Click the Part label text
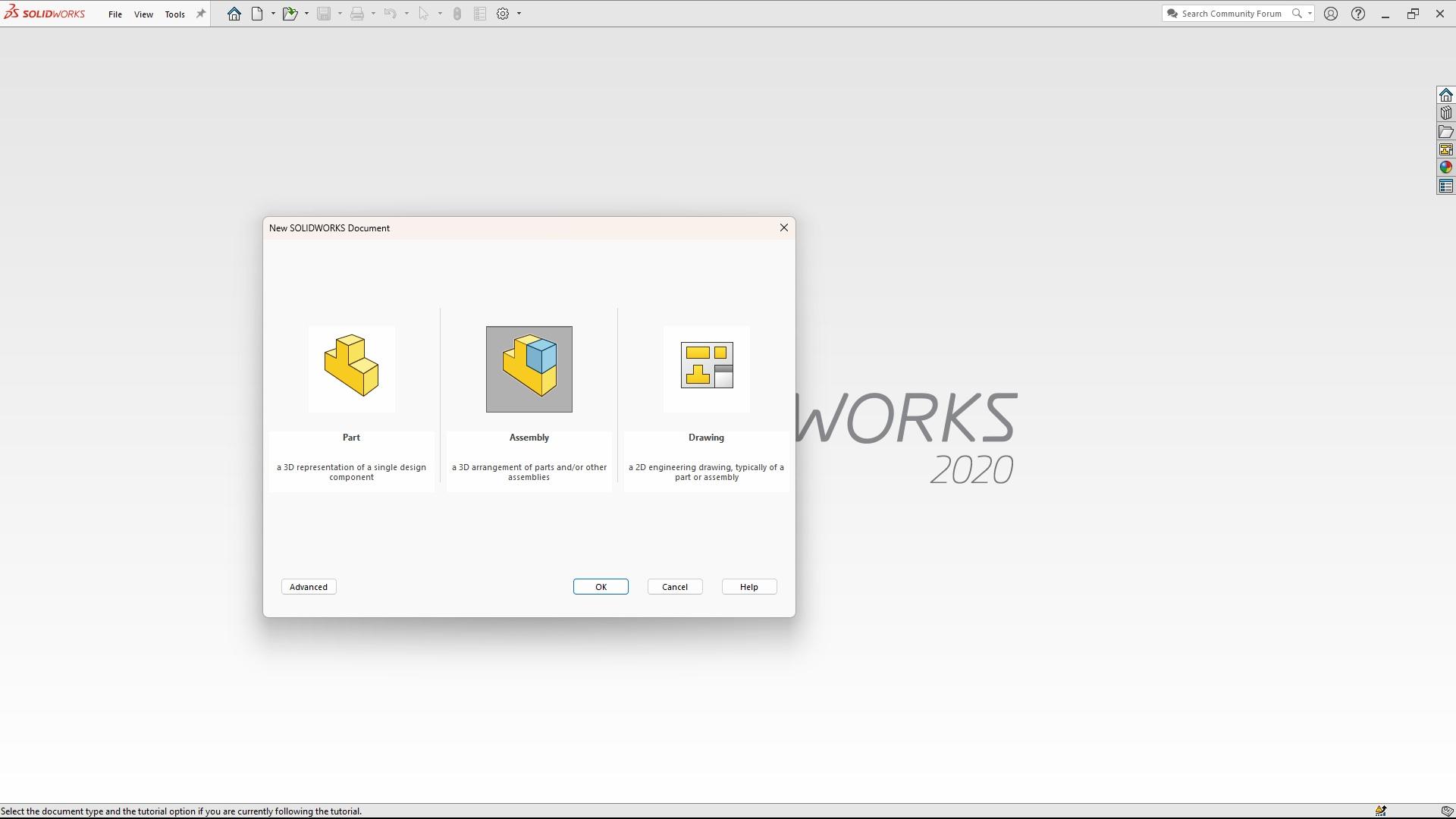1456x819 pixels. tap(351, 438)
